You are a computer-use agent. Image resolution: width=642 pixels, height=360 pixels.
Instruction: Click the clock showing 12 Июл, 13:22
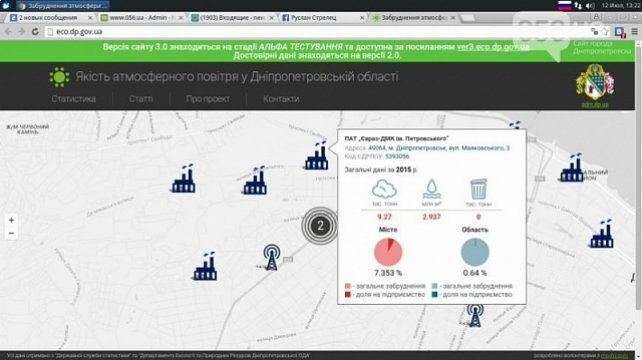coord(621,5)
